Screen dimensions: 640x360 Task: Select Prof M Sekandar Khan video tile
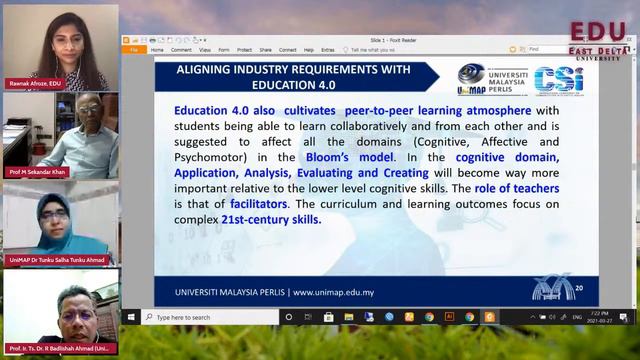pyautogui.click(x=61, y=136)
